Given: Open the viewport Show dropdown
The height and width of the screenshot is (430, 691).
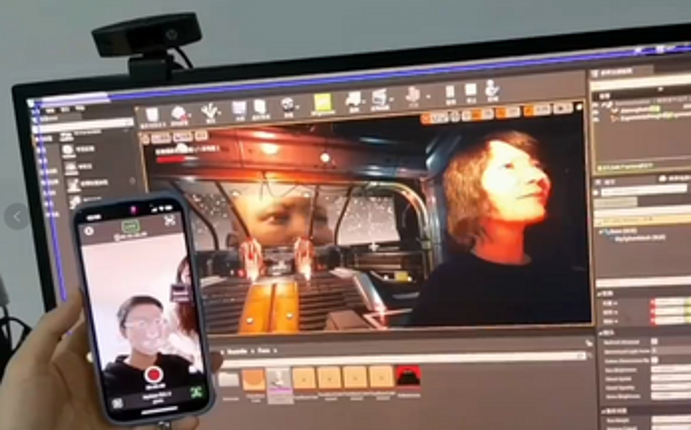Looking at the screenshot, I should click(201, 136).
